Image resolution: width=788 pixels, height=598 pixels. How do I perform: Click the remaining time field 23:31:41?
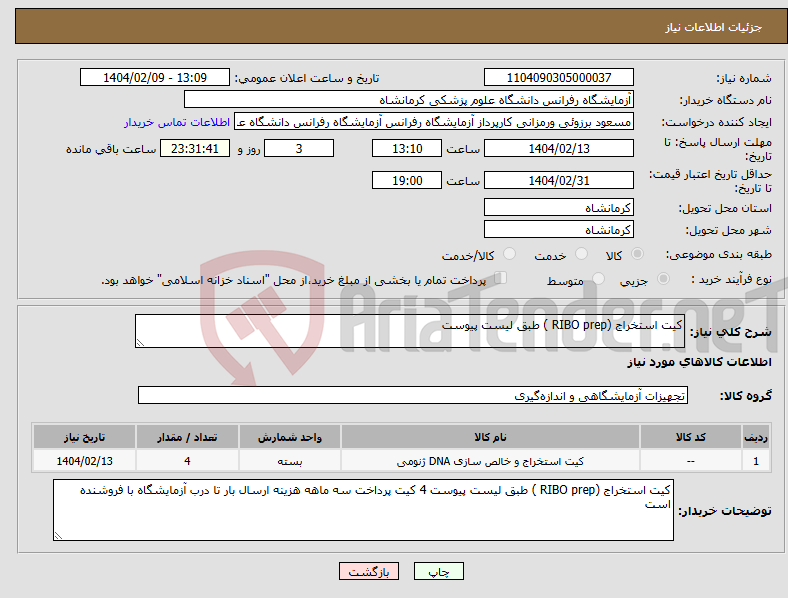pos(195,148)
